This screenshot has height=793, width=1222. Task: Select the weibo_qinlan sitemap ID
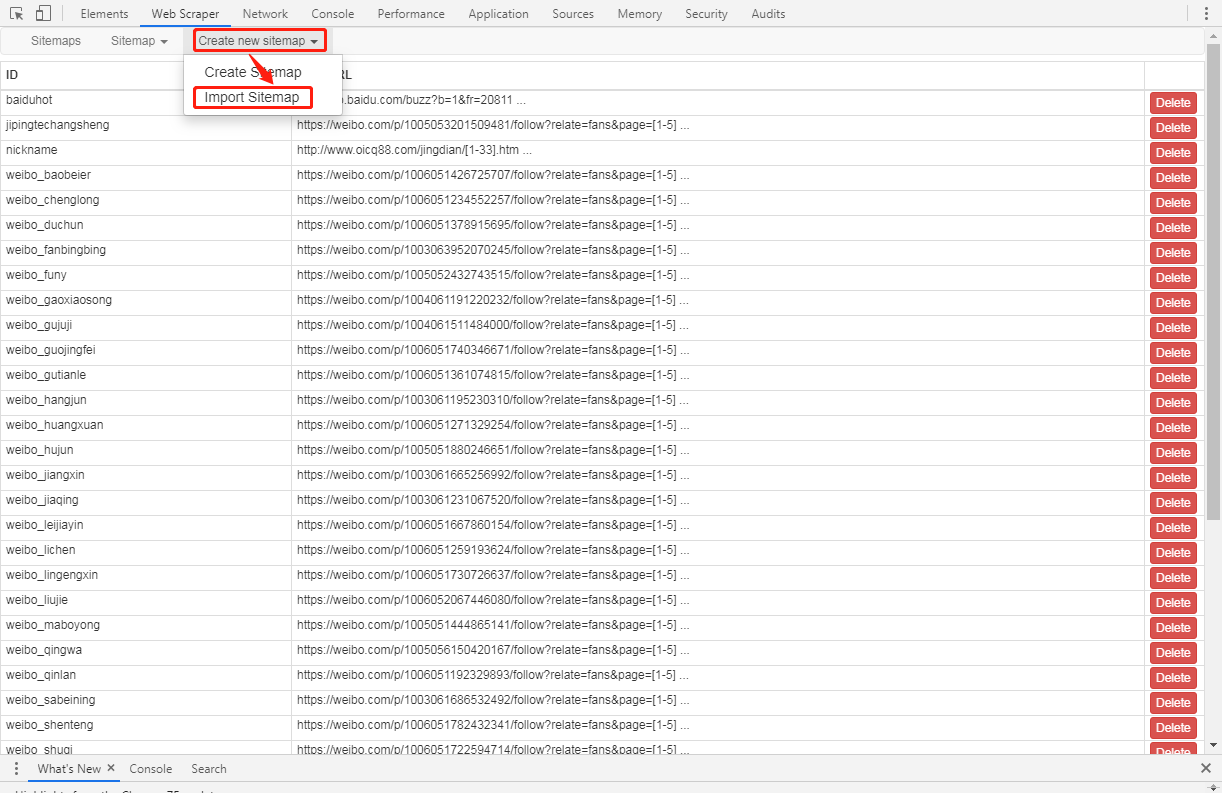tap(42, 675)
